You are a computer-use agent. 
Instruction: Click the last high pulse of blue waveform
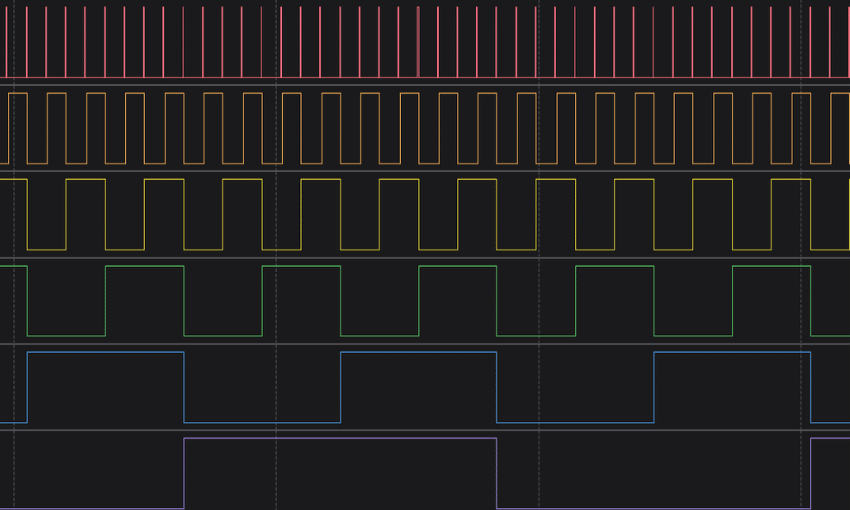click(x=732, y=353)
